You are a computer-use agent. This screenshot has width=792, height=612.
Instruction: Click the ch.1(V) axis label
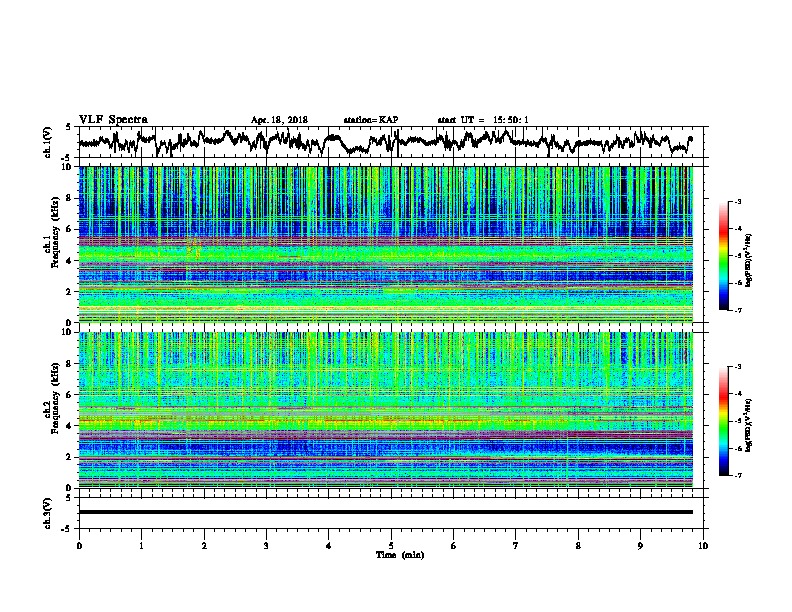47,142
